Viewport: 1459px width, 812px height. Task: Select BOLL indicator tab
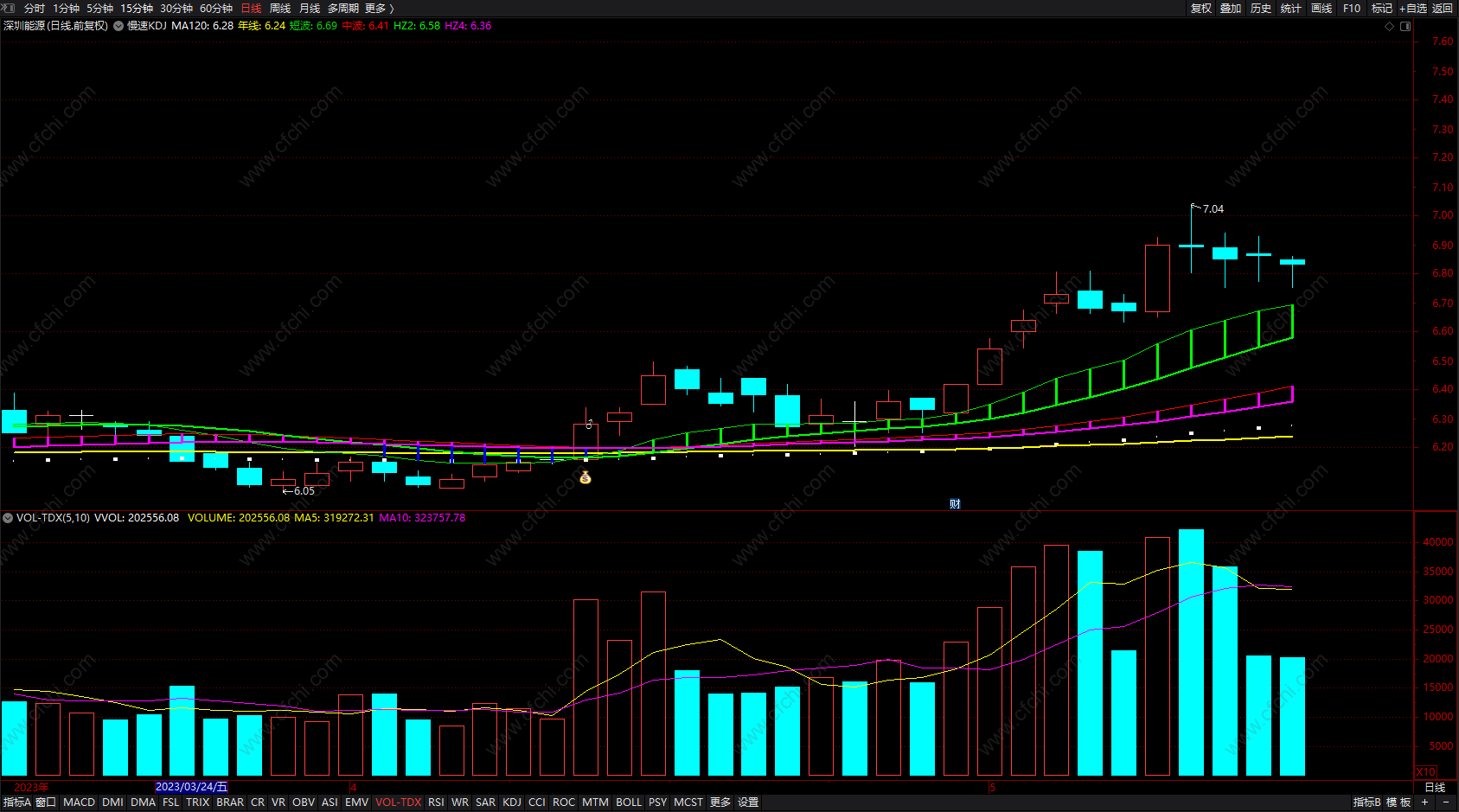point(629,802)
